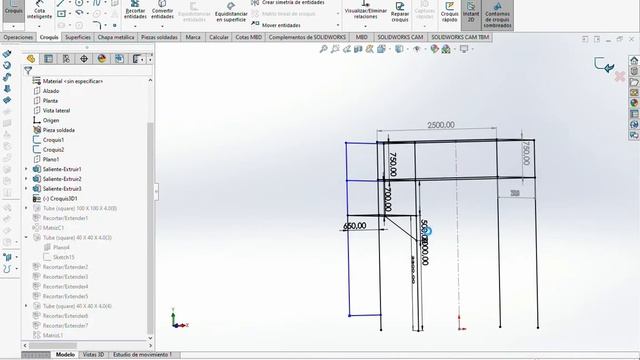This screenshot has width=640, height=360.
Task: Click the Zoom to Area icon
Action: pos(335,49)
